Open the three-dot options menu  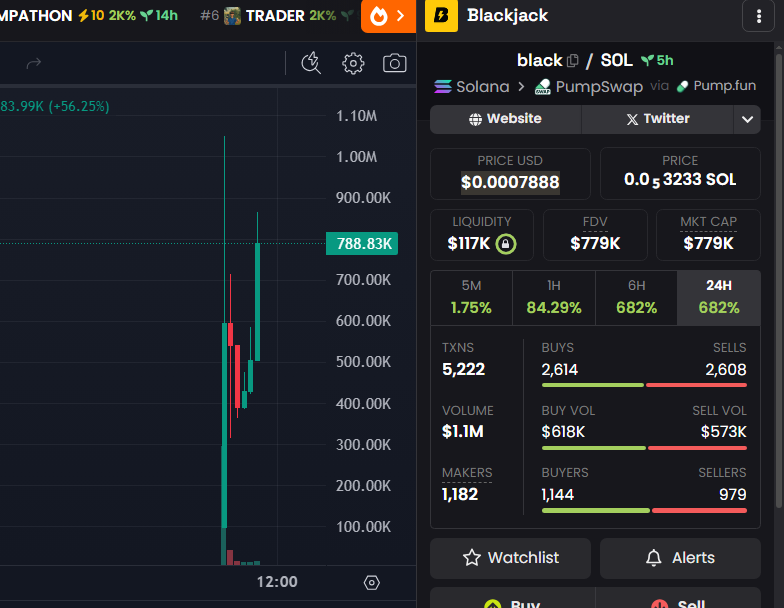pyautogui.click(x=758, y=16)
